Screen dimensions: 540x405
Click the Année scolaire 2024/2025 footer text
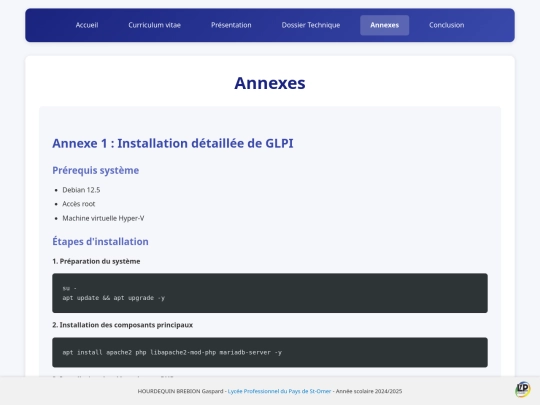pos(369,391)
